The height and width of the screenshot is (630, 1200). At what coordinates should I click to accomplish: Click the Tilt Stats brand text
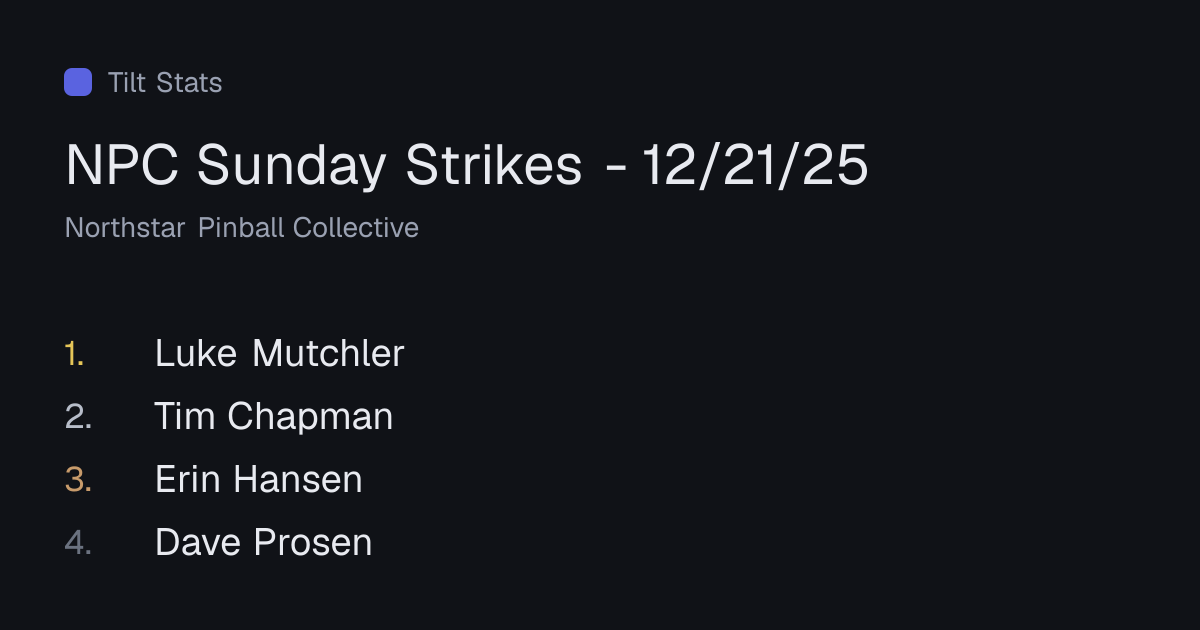165,82
